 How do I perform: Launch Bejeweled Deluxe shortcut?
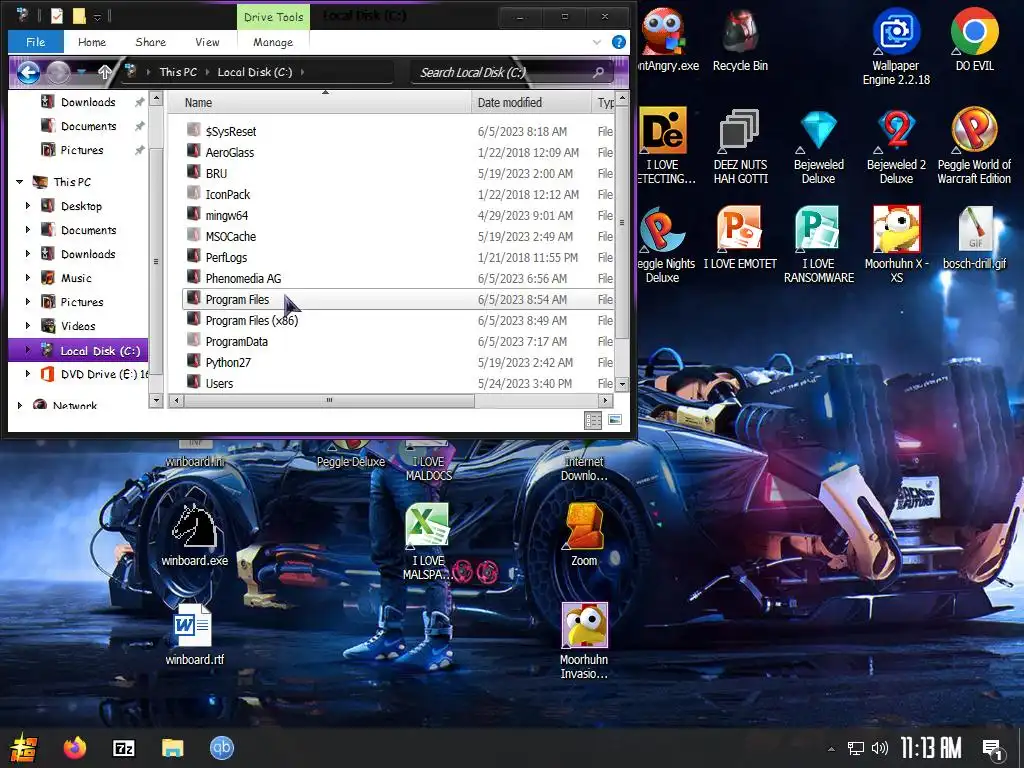click(818, 146)
